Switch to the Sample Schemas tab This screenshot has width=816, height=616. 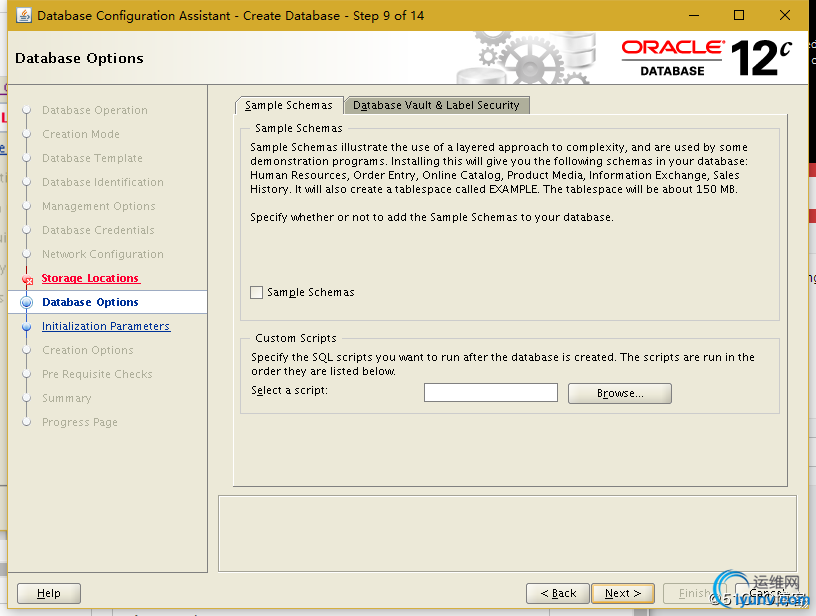(x=288, y=105)
